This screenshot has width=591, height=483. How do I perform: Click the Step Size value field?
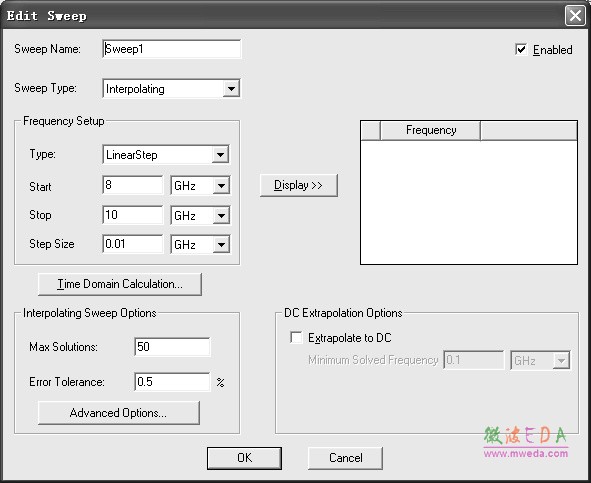[x=133, y=244]
